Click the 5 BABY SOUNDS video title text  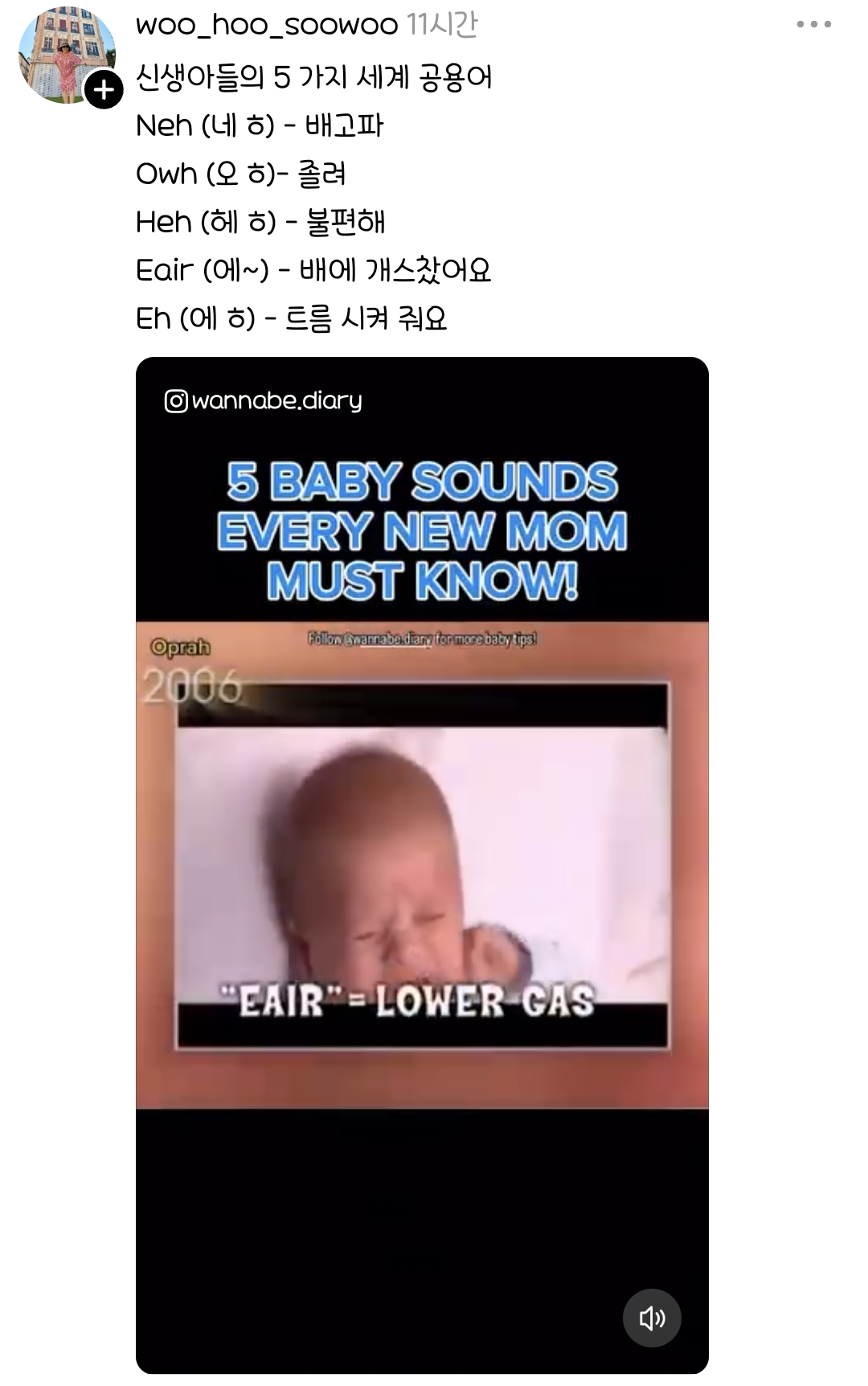click(422, 531)
